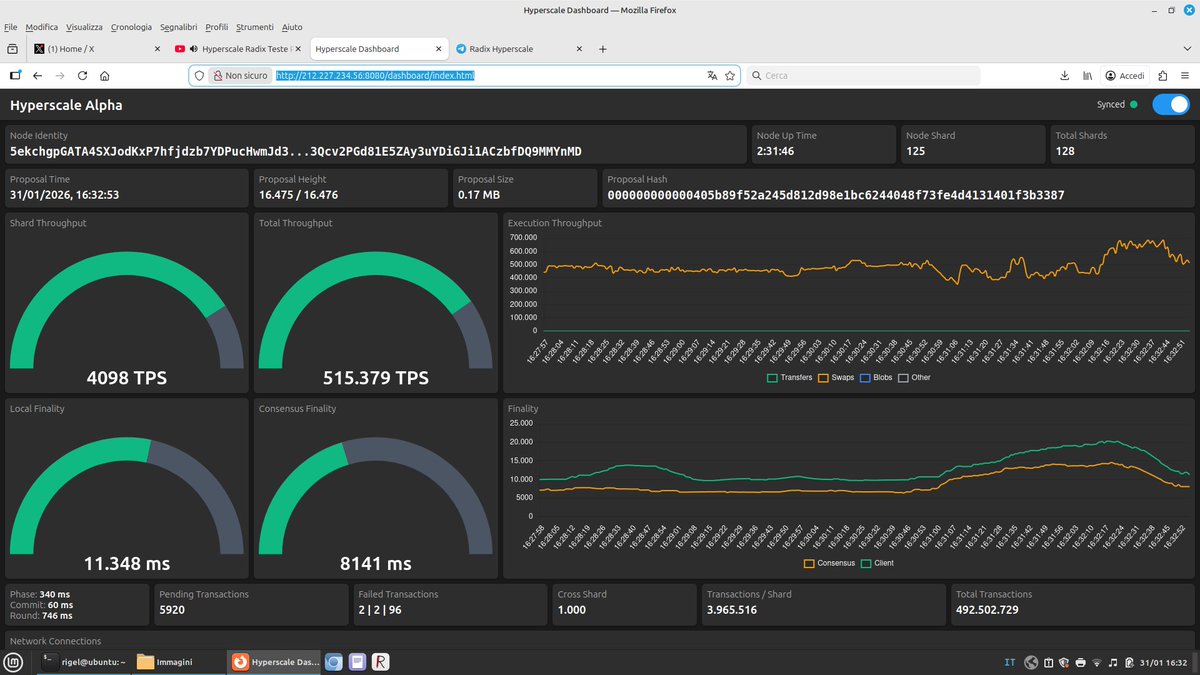This screenshot has height=675, width=1200.
Task: Toggle the Other legend in Execution Throughput
Action: click(914, 377)
